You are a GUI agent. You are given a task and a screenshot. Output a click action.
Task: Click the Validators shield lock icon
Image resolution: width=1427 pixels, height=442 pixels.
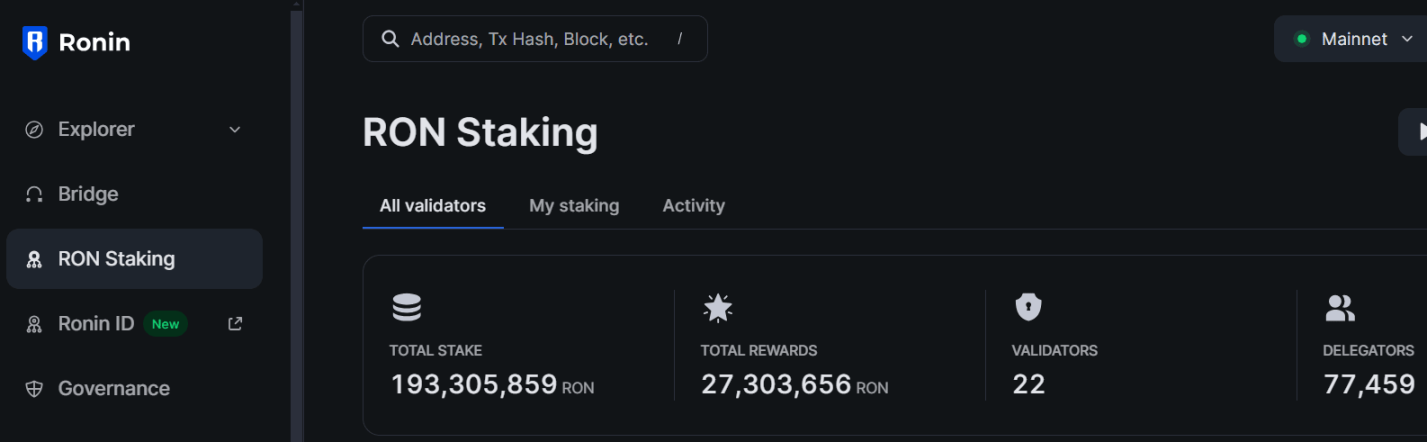1028,307
